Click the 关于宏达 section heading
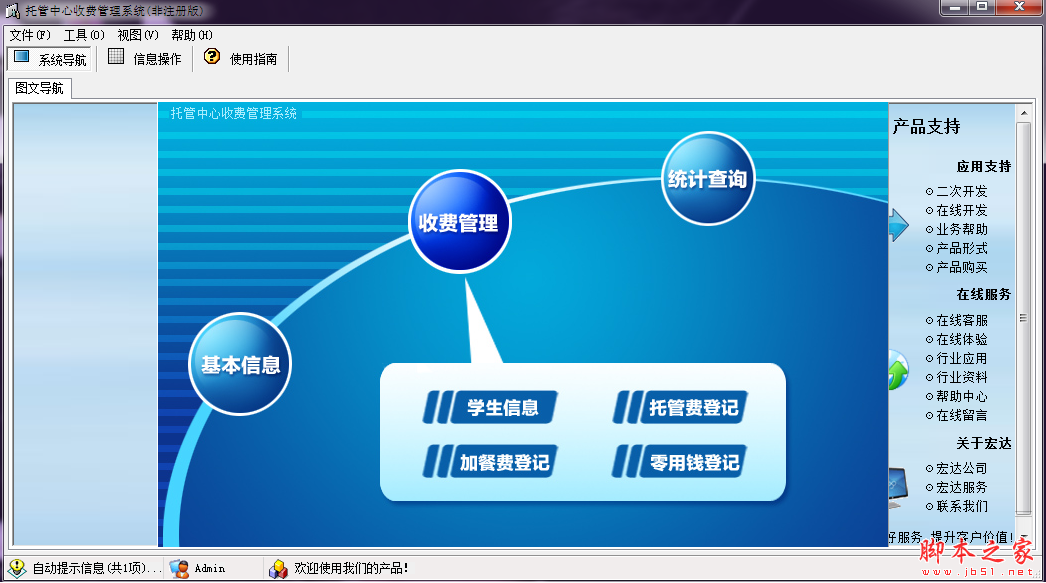 [983, 444]
